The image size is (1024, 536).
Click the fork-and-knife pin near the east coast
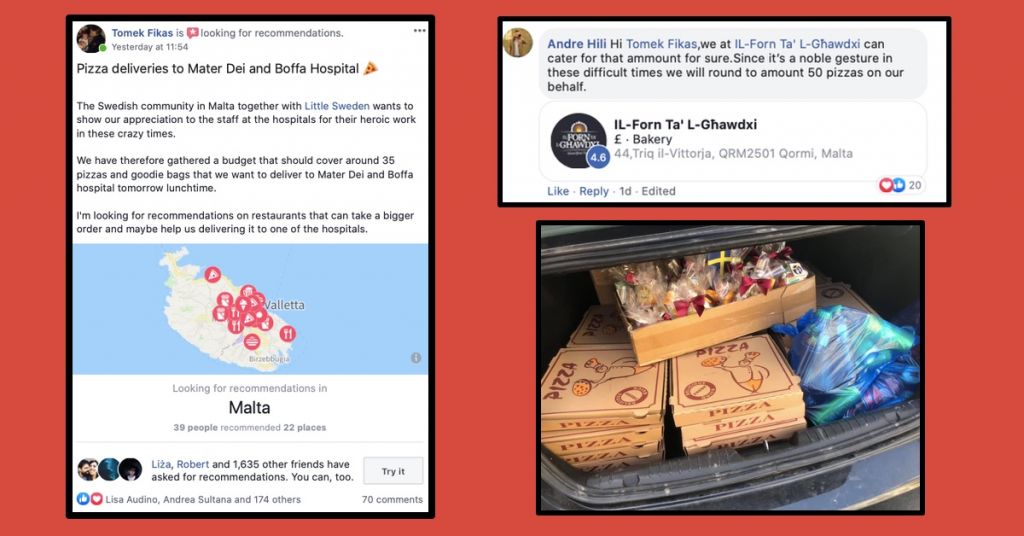click(x=287, y=334)
